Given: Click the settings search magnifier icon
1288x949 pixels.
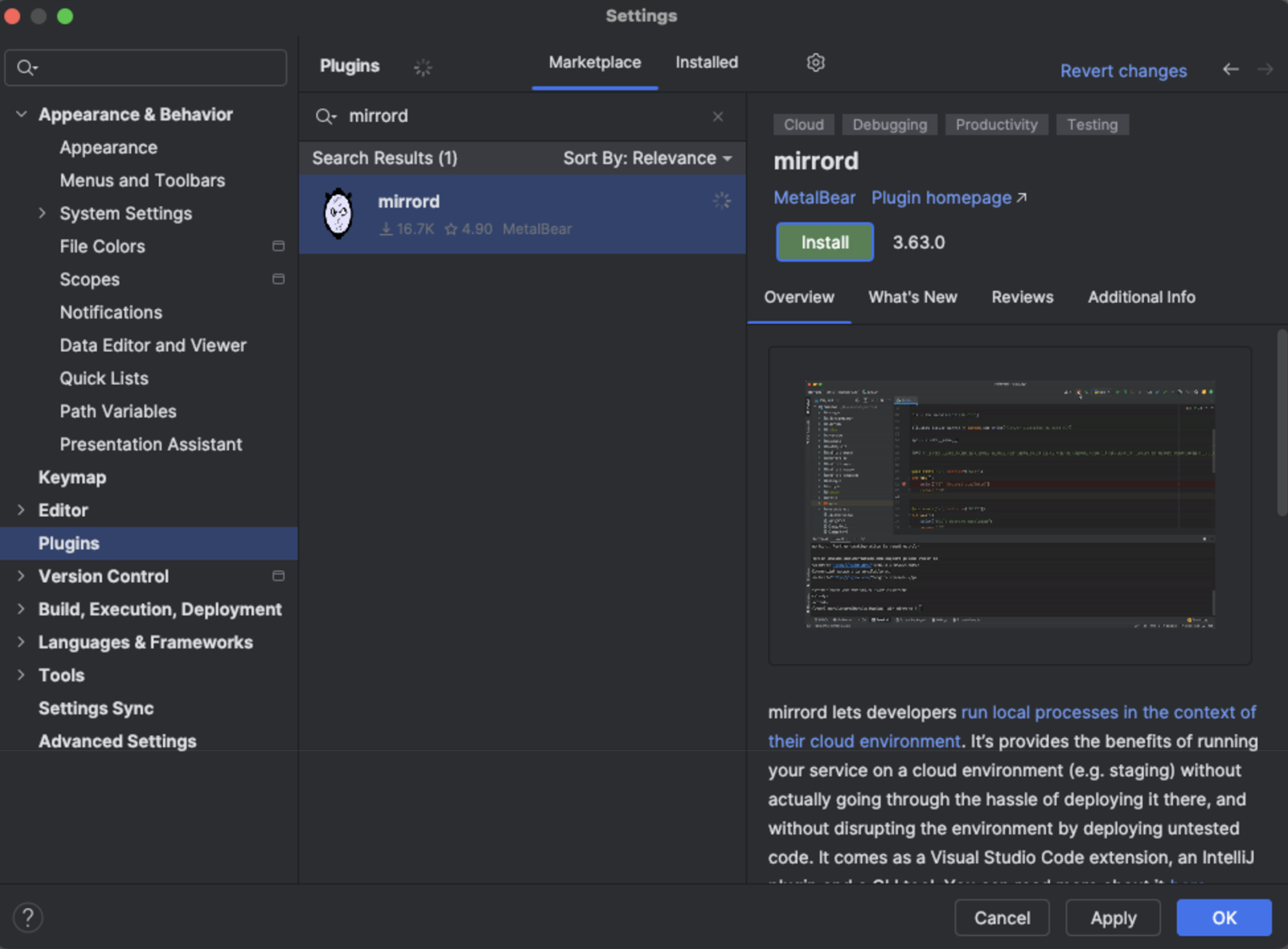Looking at the screenshot, I should 27,68.
